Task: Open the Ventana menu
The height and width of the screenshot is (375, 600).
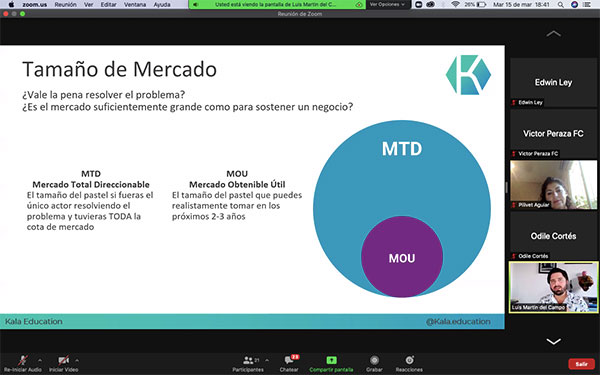Action: pyautogui.click(x=135, y=5)
